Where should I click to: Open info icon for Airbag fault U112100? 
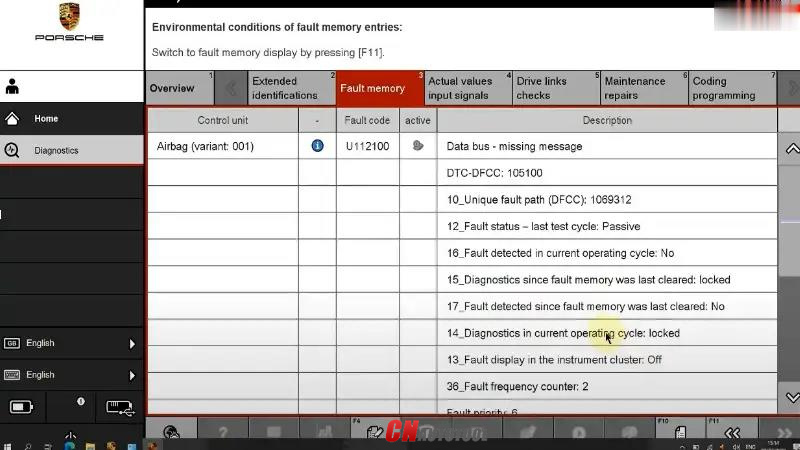coord(317,146)
